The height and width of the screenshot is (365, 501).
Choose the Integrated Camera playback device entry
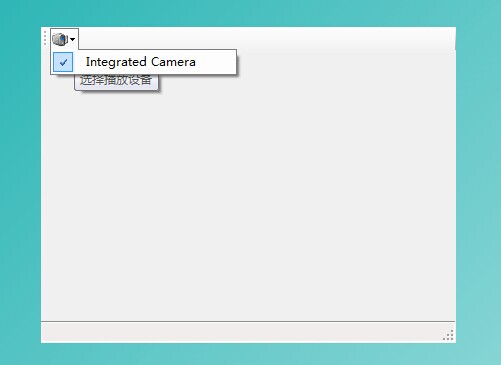tap(143, 62)
